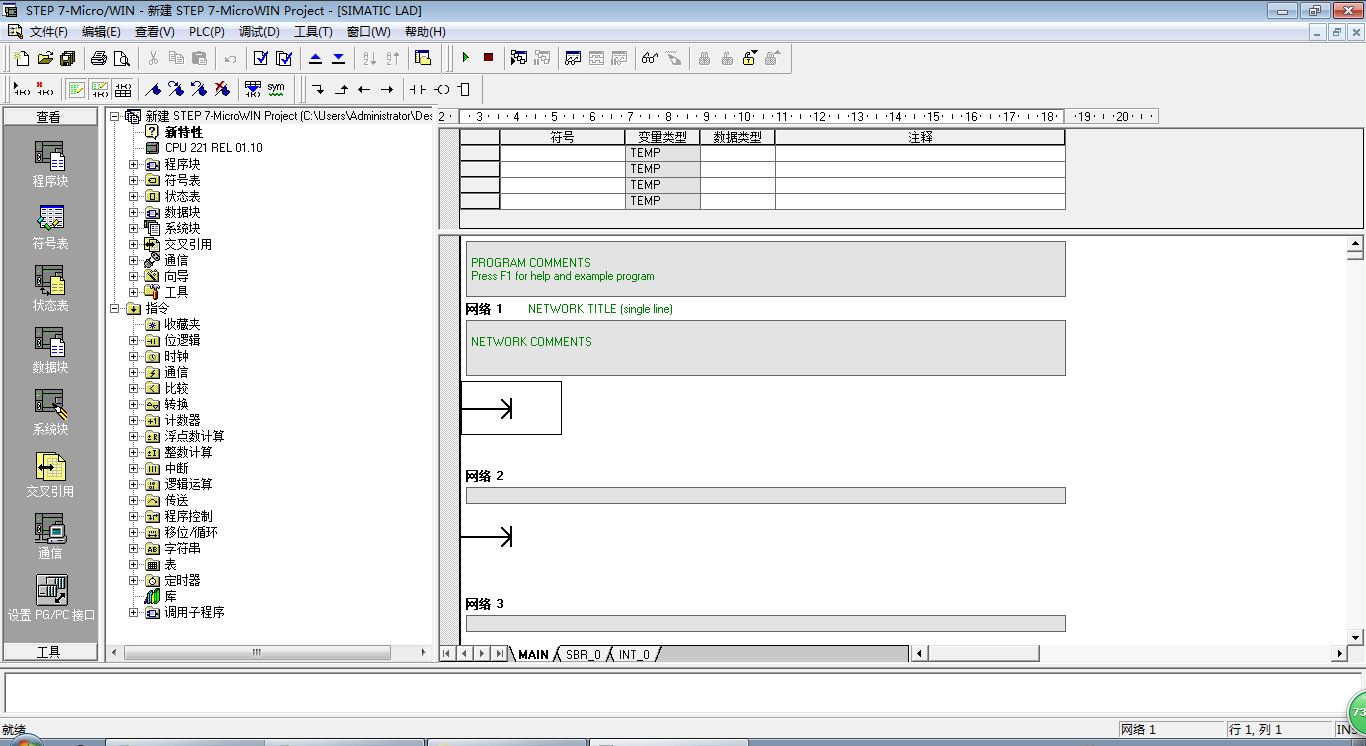Click the sym undefined-symbols table icon
Viewport: 1366px width, 746px height.
[276, 89]
